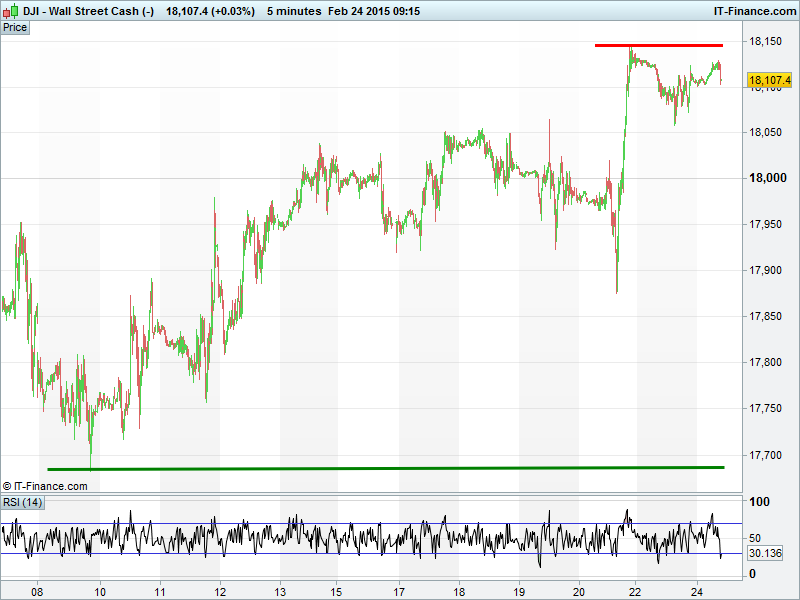800x600 pixels.
Task: Select the RSI (14) indicator label
Action: pos(22,502)
